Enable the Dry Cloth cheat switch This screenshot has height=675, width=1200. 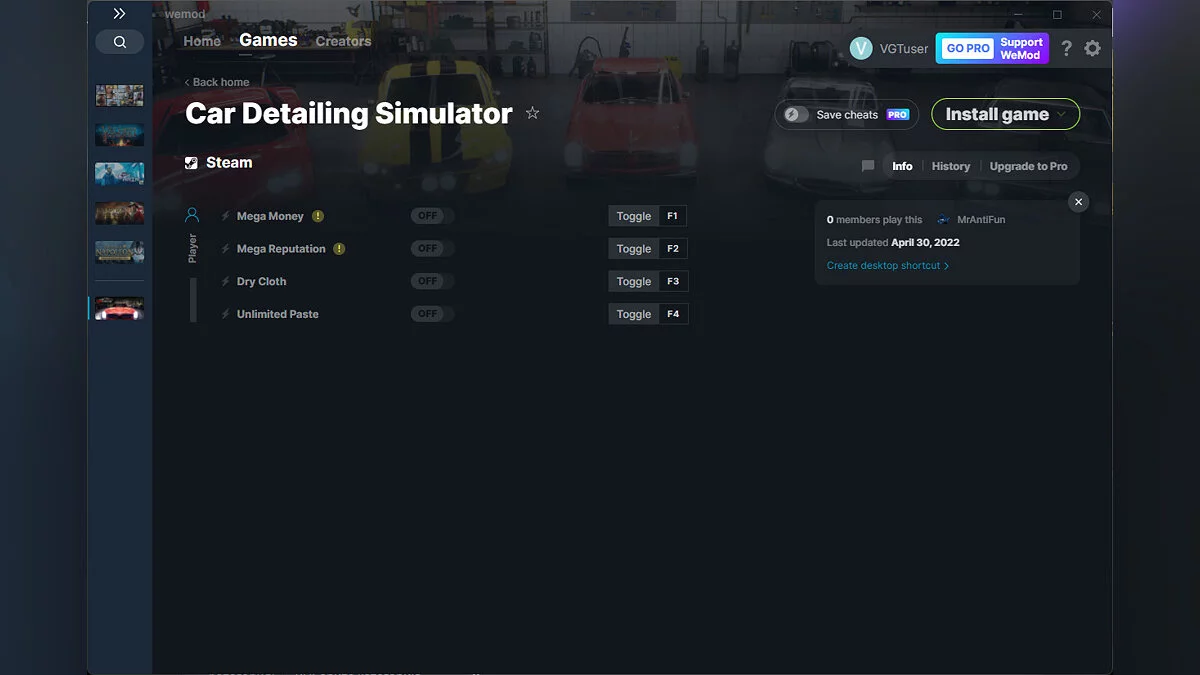(x=430, y=281)
